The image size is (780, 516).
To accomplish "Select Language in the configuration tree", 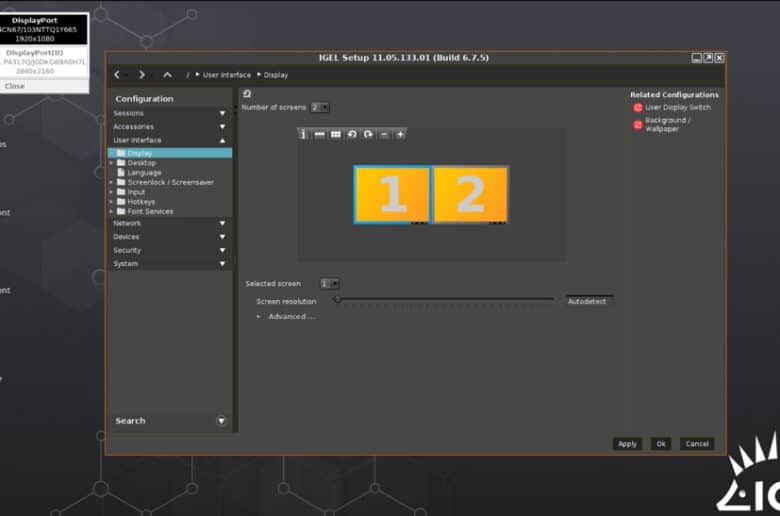I will [x=144, y=173].
